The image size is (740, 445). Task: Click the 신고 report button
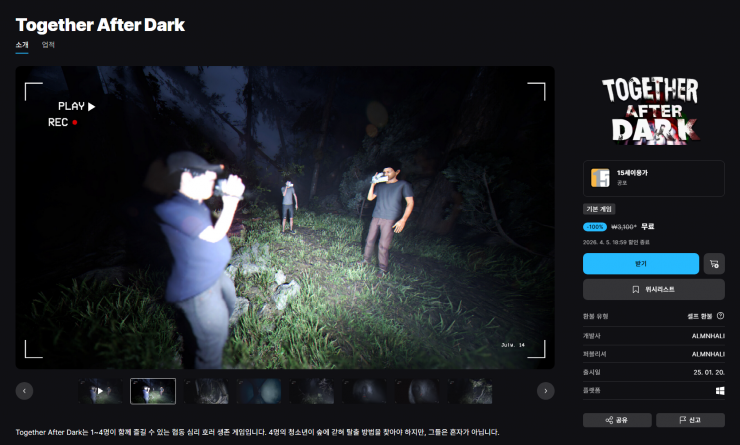coord(690,420)
